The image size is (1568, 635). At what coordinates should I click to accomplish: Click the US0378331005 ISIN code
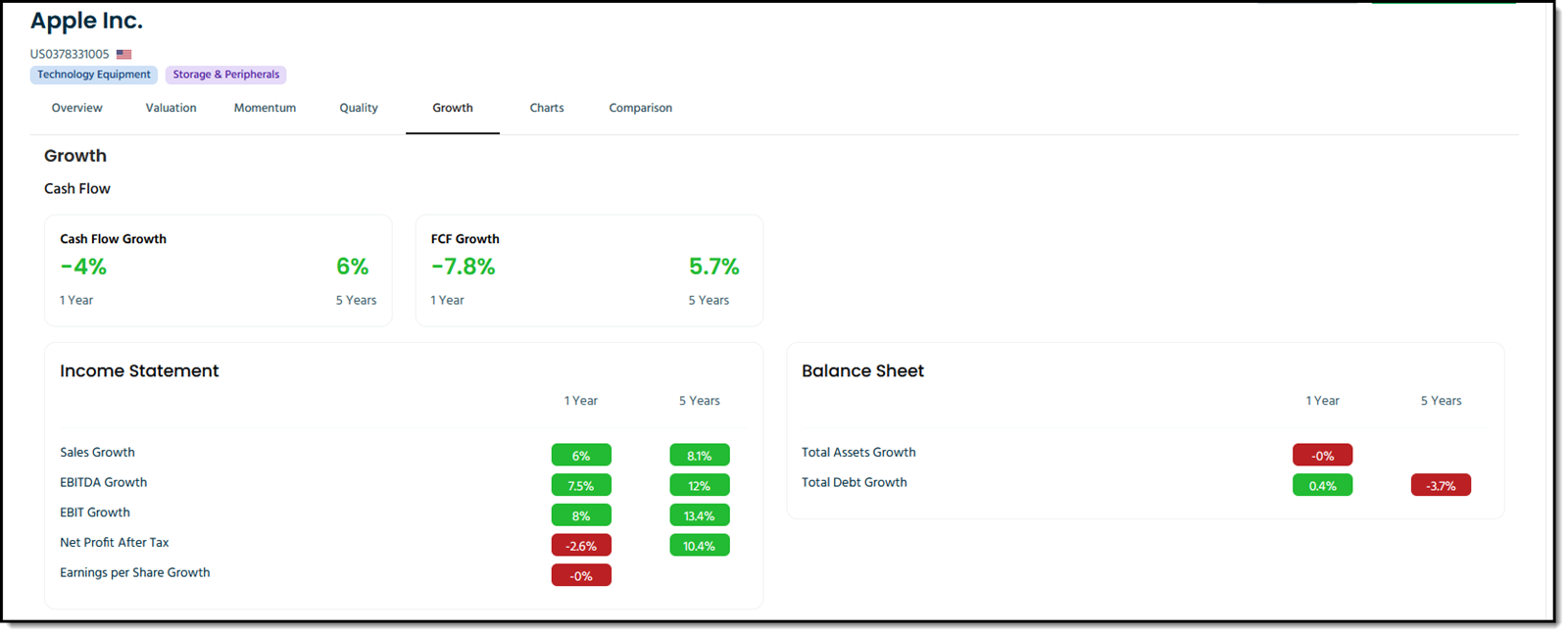click(70, 55)
